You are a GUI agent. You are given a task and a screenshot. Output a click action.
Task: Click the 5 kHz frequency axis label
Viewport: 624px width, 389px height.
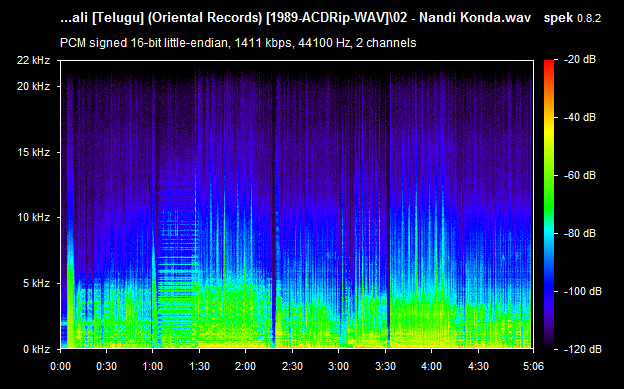click(36, 283)
